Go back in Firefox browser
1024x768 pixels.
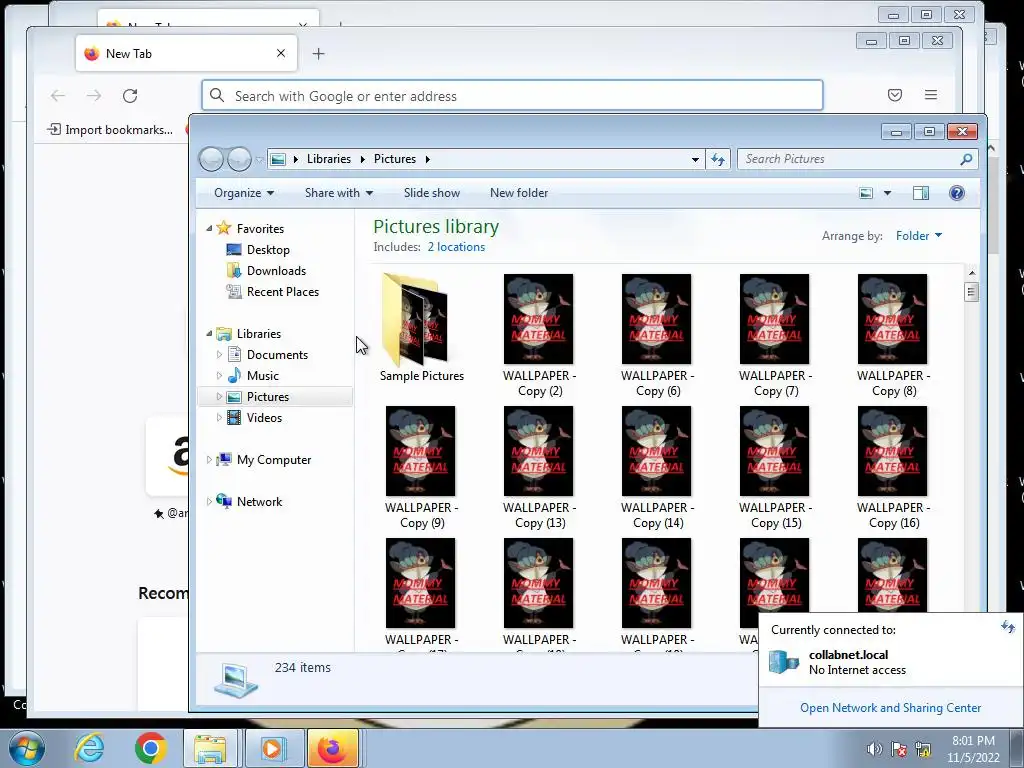(58, 96)
